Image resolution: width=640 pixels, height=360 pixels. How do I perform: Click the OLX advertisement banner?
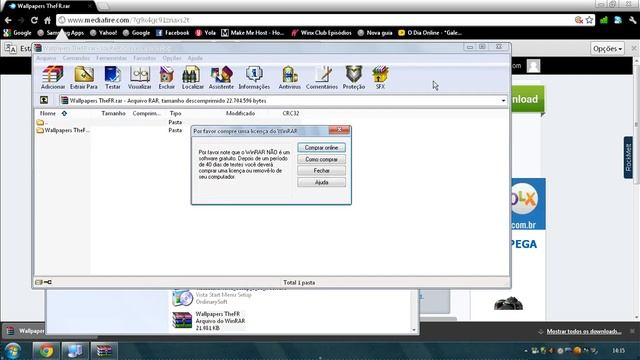coord(528,203)
